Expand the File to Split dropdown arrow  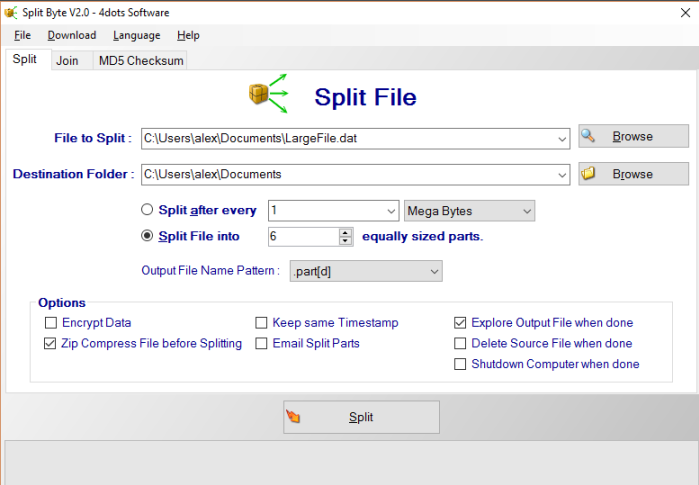tap(562, 139)
